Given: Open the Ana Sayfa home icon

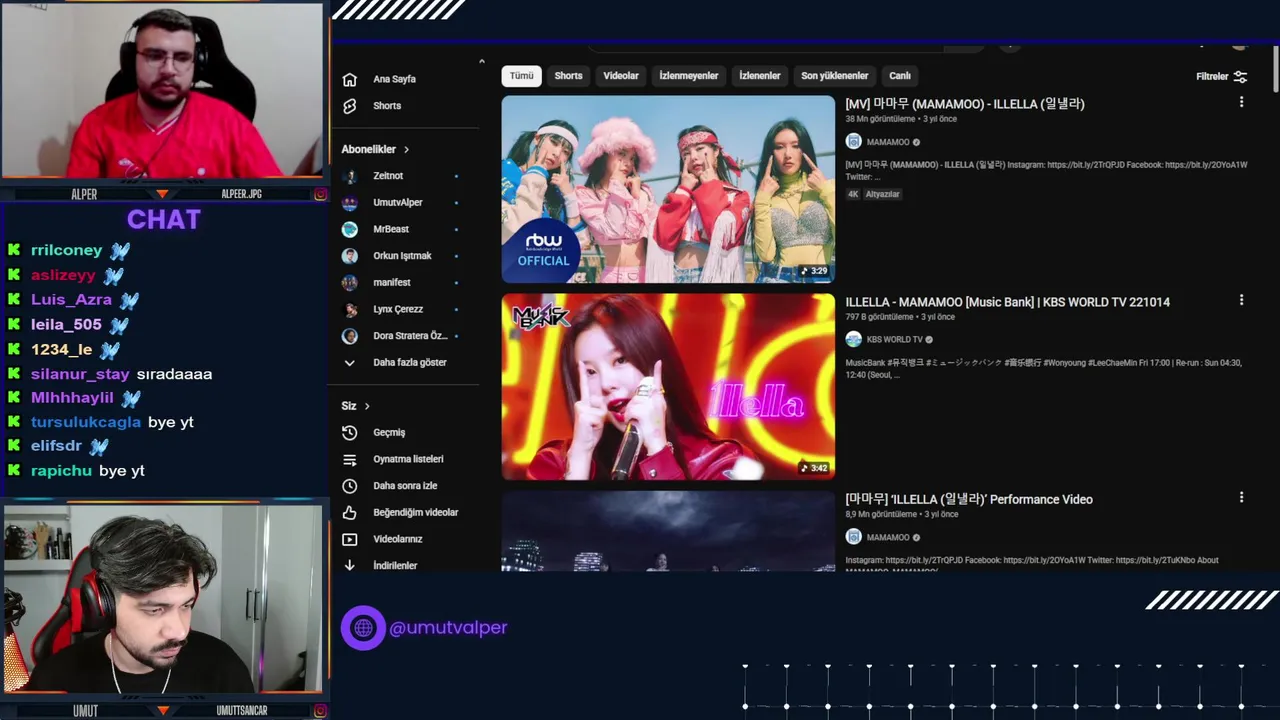Looking at the screenshot, I should (x=349, y=79).
